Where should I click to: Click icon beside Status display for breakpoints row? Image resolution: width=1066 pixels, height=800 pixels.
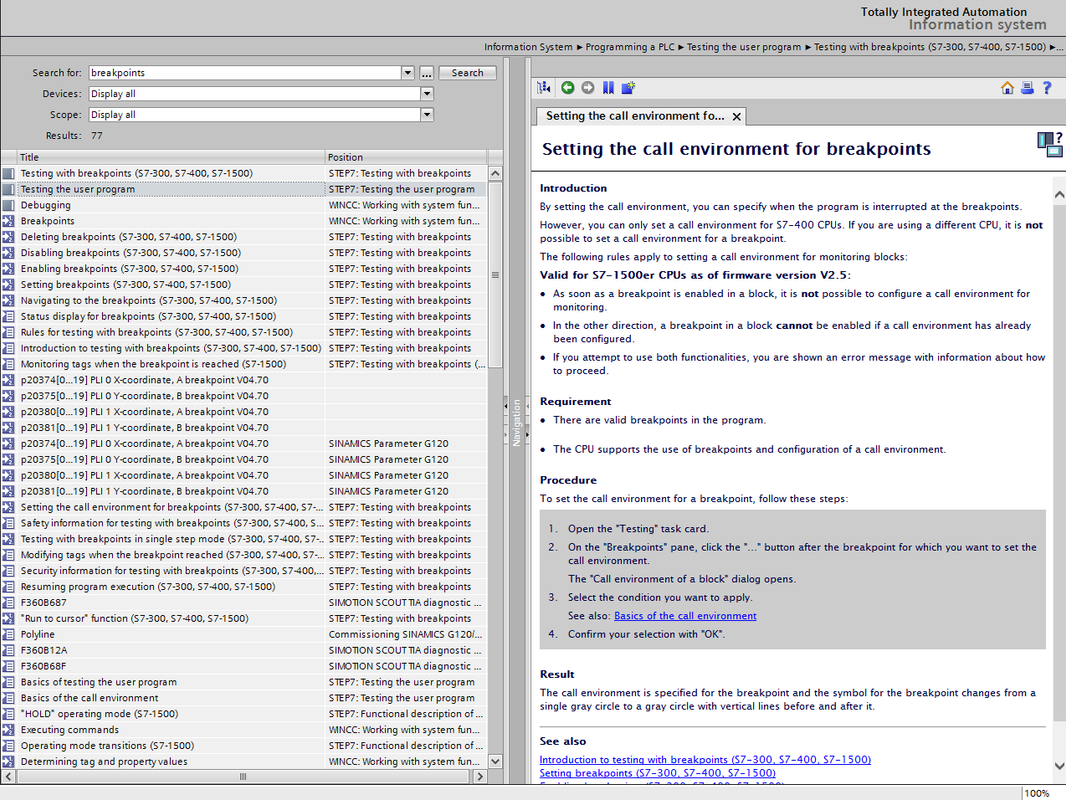(8, 316)
